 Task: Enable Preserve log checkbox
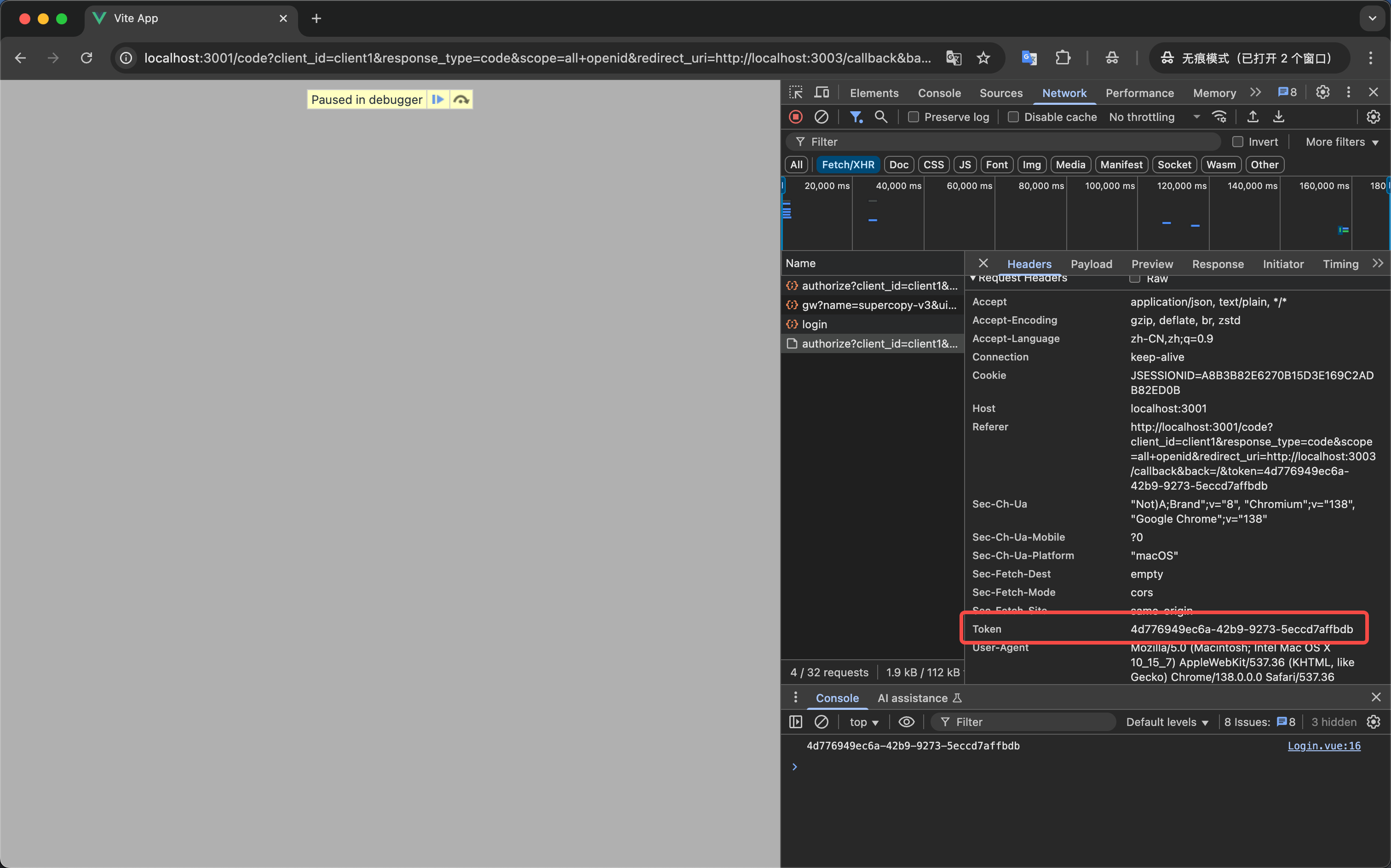(913, 117)
